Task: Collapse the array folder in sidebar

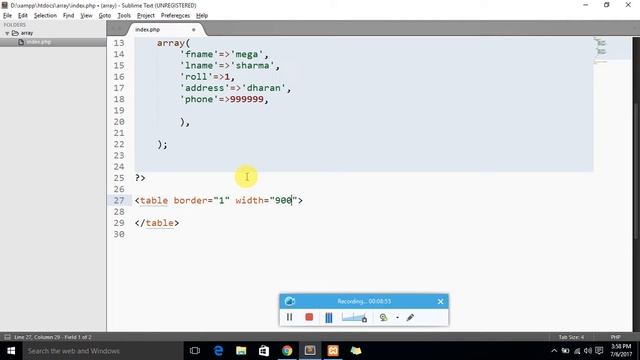Action: [x=7, y=33]
